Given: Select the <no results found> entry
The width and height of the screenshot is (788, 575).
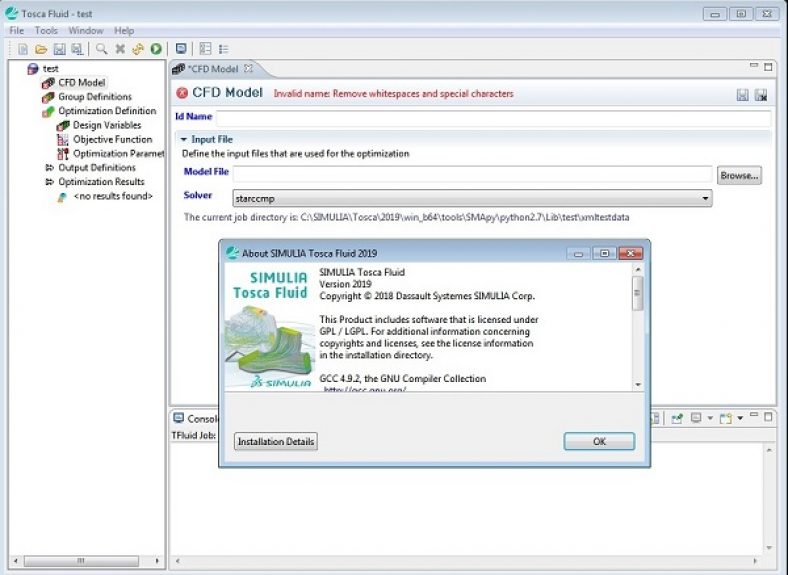Looking at the screenshot, I should pos(113,196).
